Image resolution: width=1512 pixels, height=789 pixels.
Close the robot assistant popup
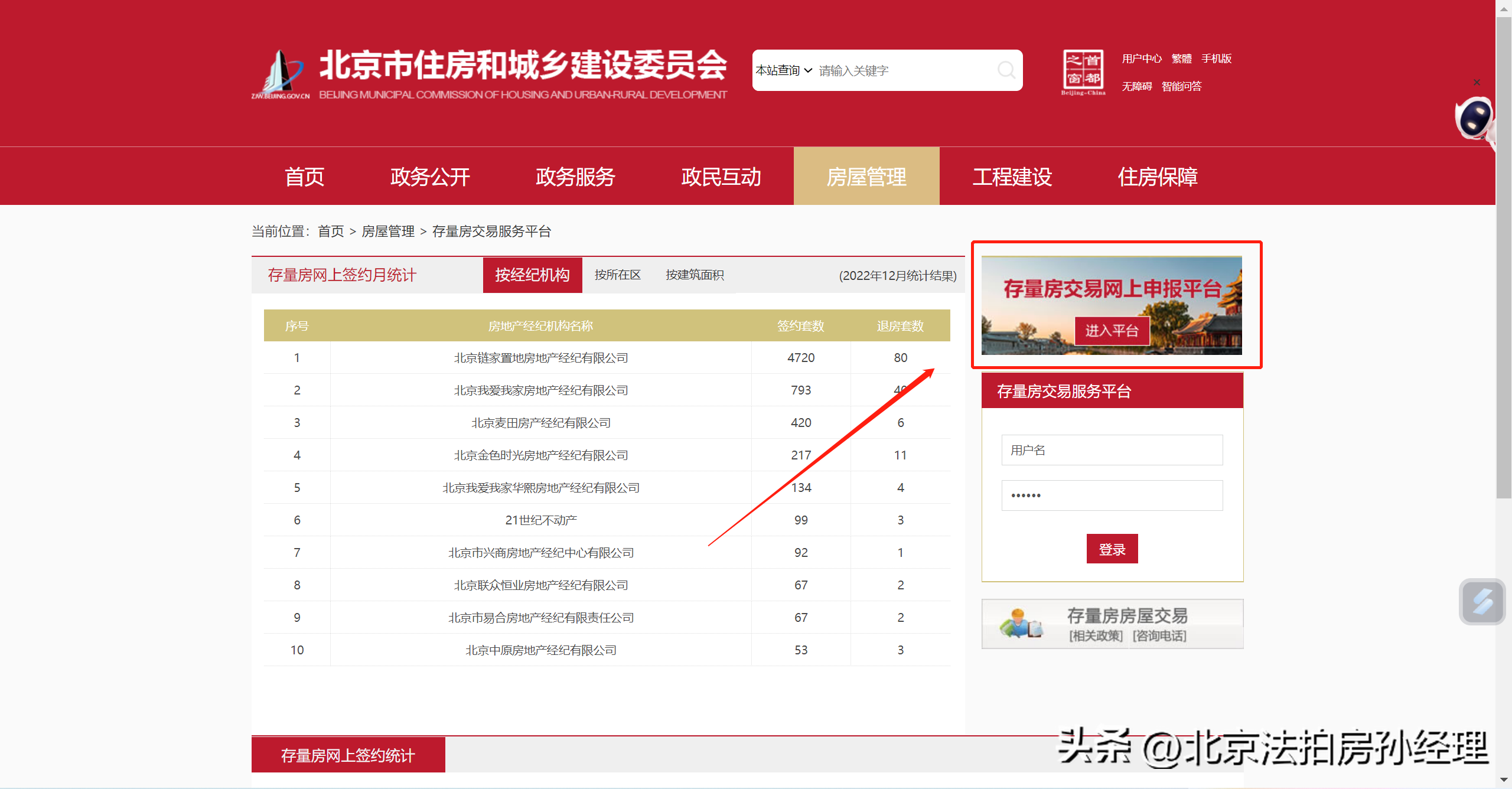coord(1477,82)
